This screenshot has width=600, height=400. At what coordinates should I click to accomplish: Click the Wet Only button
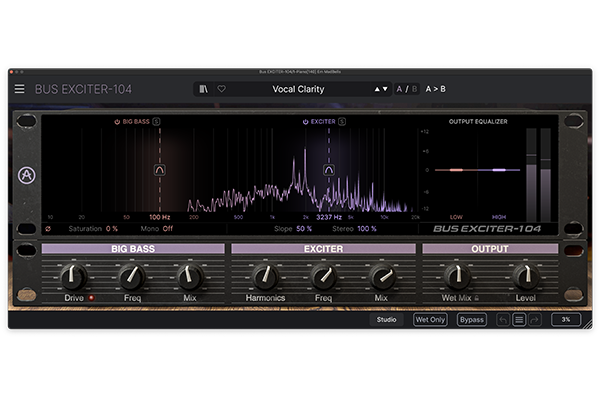430,320
